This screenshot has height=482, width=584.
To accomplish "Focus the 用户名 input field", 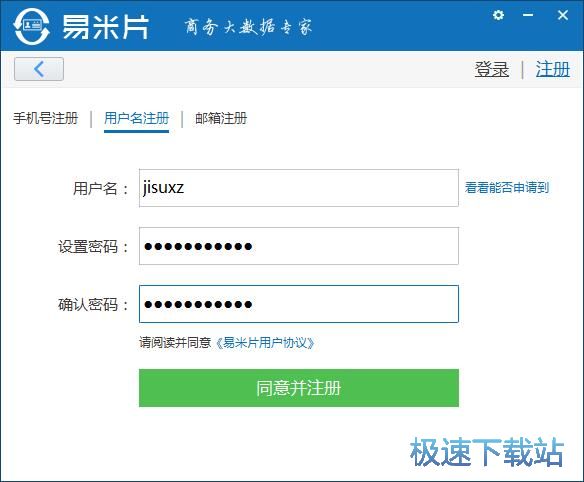I will click(x=299, y=188).
